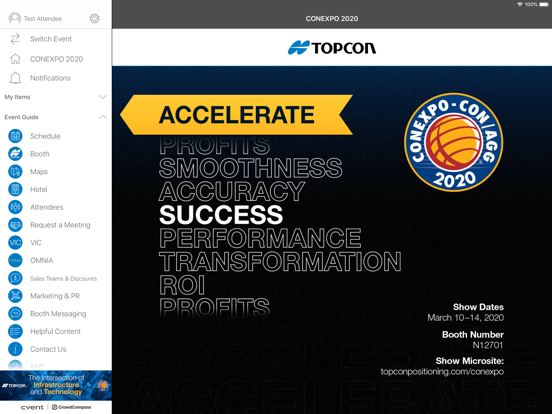The height and width of the screenshot is (414, 552).
Task: Click the My Items header text
Action: click(x=17, y=97)
